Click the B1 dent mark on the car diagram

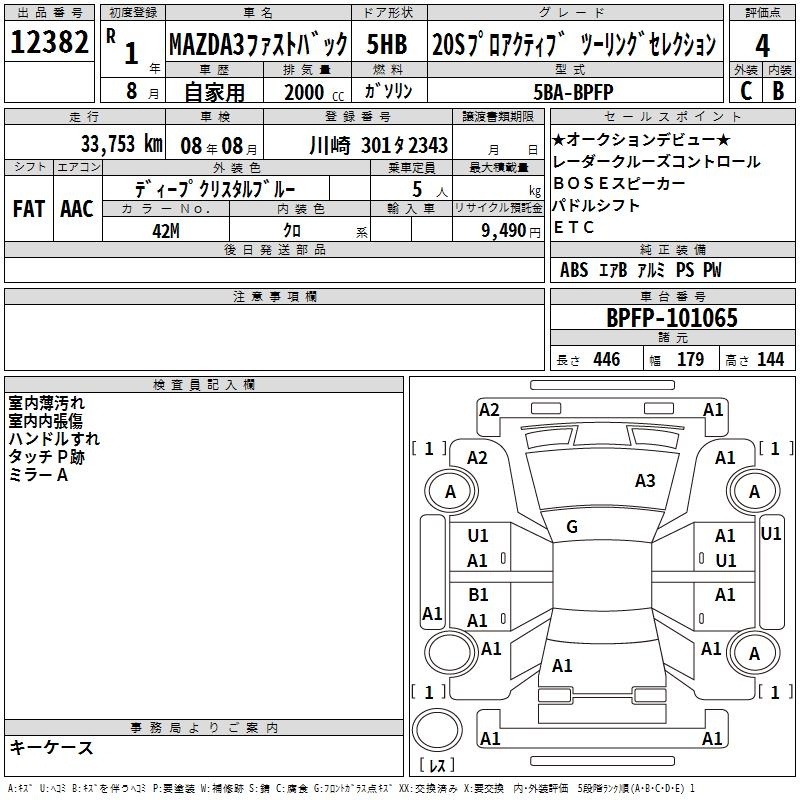478,594
